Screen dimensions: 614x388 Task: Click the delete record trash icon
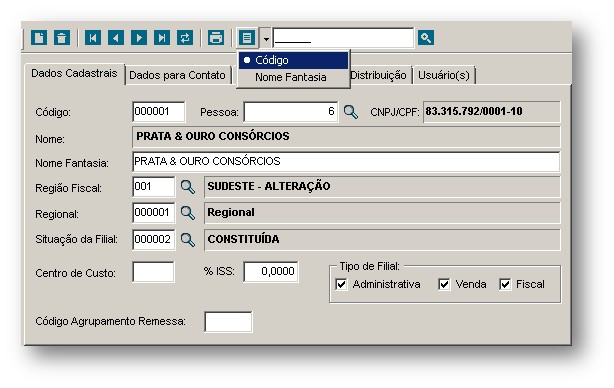pyautogui.click(x=62, y=38)
